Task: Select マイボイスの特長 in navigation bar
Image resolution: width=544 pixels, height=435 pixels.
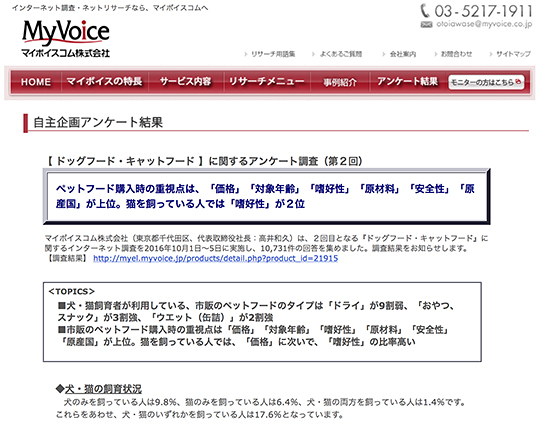Action: [x=104, y=82]
